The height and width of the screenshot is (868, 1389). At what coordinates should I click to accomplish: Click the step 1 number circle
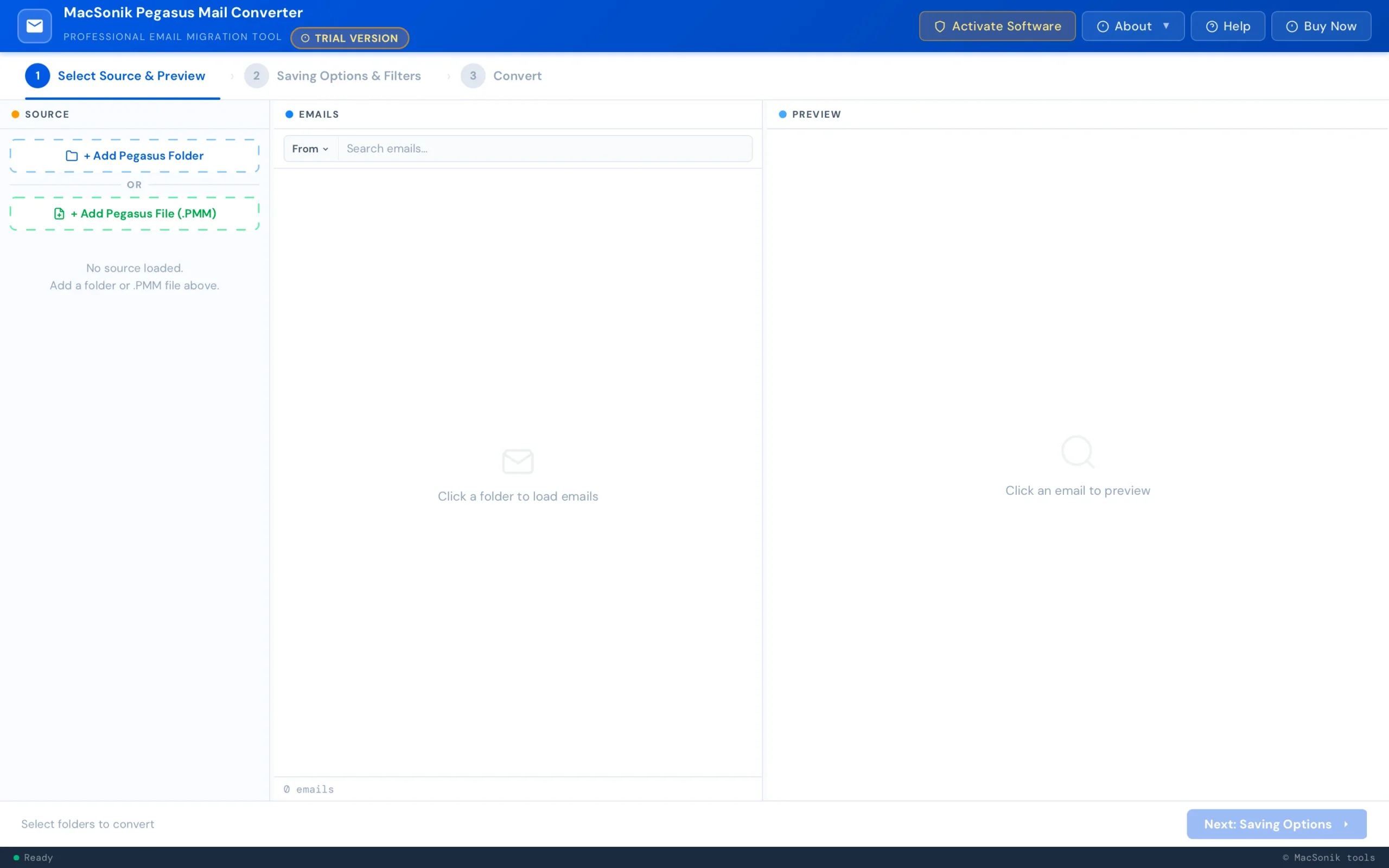pos(38,76)
